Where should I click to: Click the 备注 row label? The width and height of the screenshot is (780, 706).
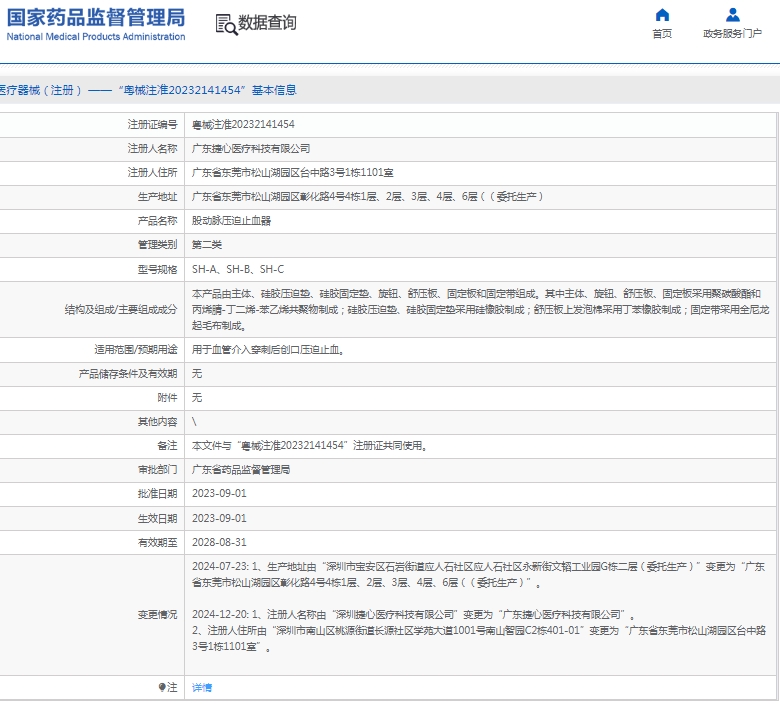167,446
